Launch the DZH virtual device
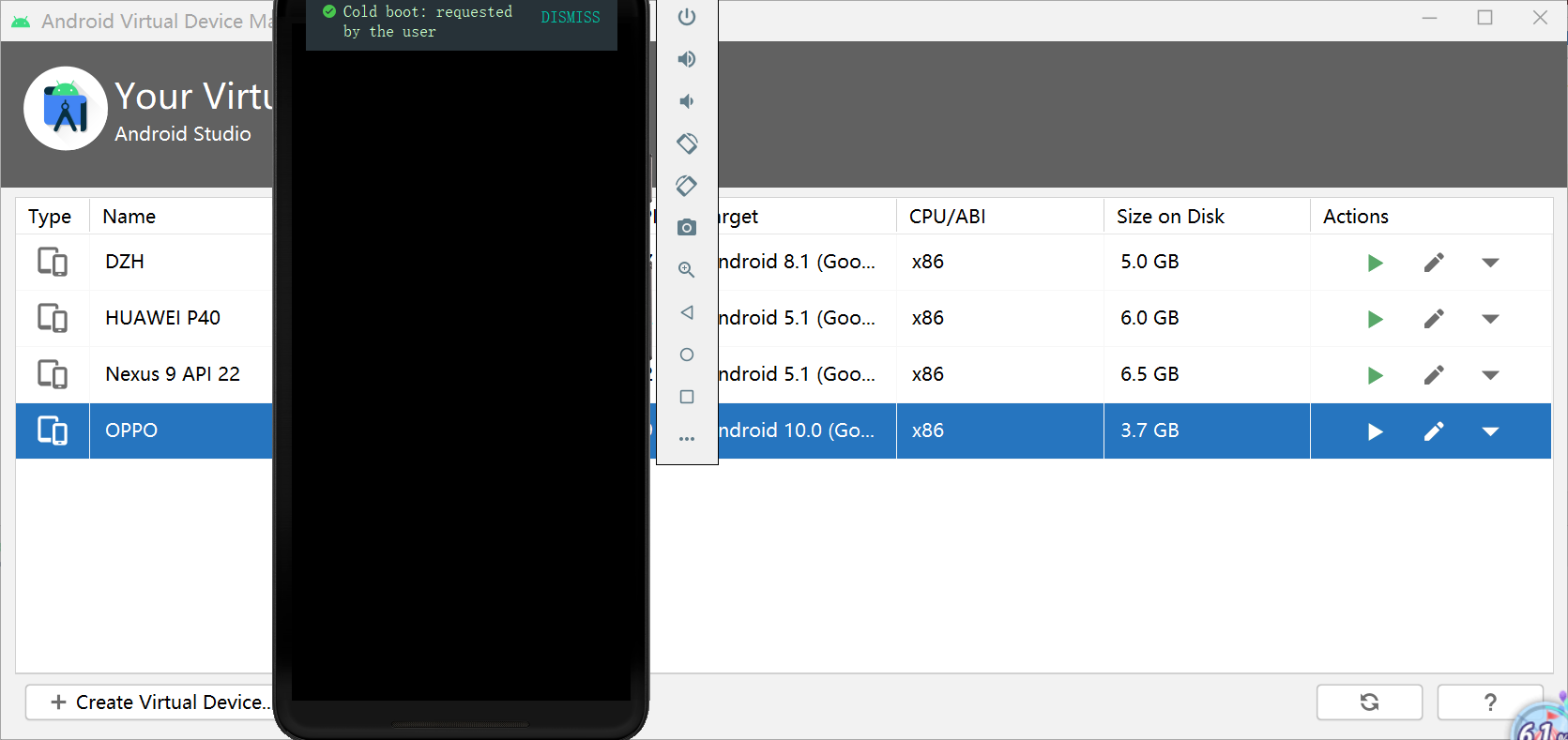The height and width of the screenshot is (740, 1568). tap(1375, 263)
